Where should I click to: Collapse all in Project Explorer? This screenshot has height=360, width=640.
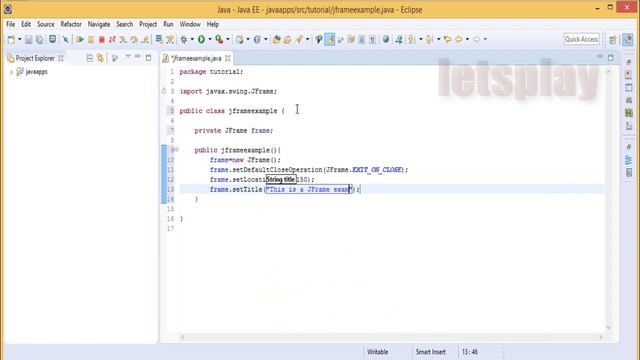89,58
